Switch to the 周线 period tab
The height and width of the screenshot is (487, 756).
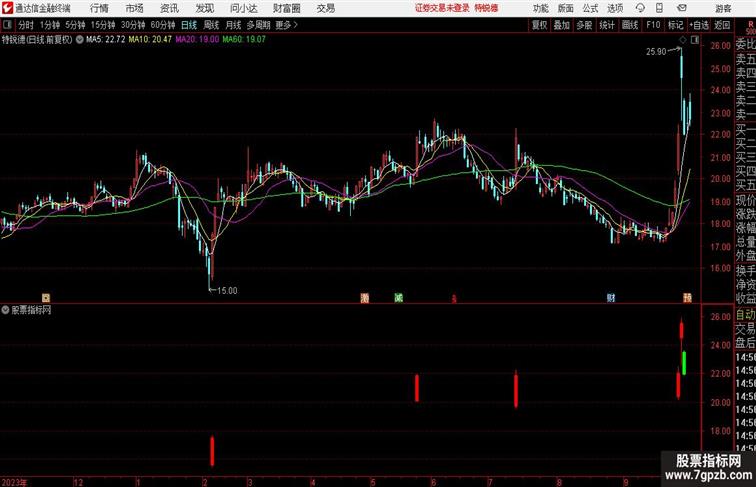click(211, 25)
